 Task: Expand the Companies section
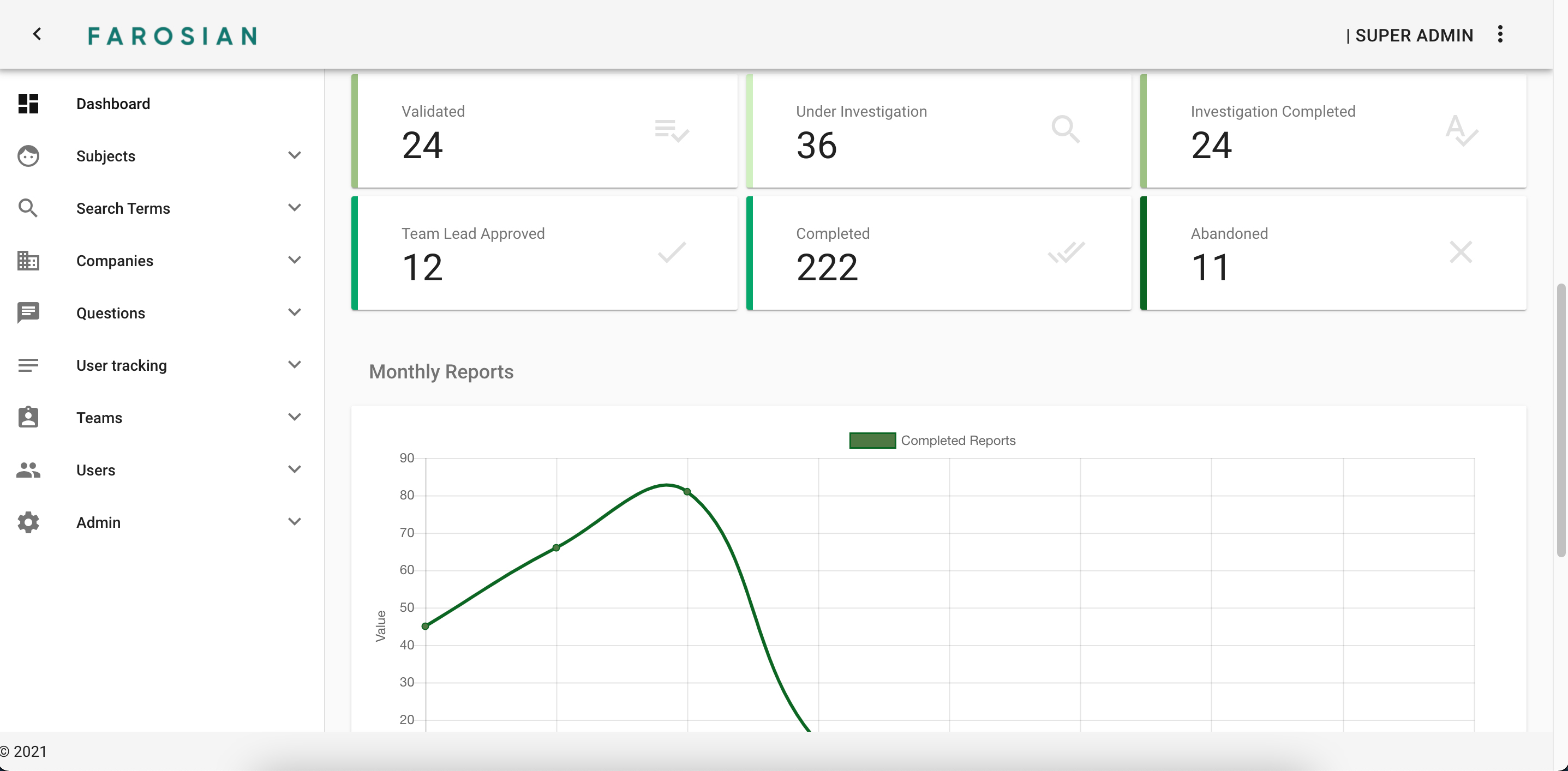[295, 261]
